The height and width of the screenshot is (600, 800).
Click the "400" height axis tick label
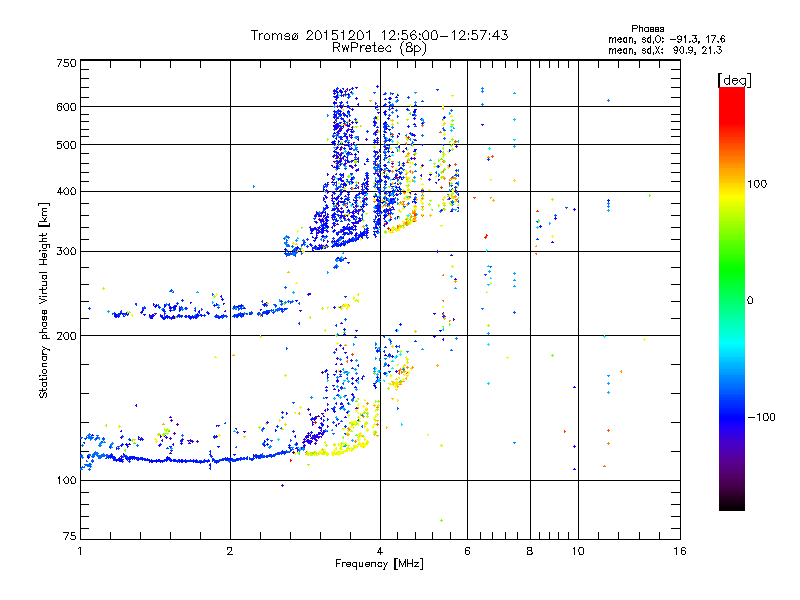point(66,191)
